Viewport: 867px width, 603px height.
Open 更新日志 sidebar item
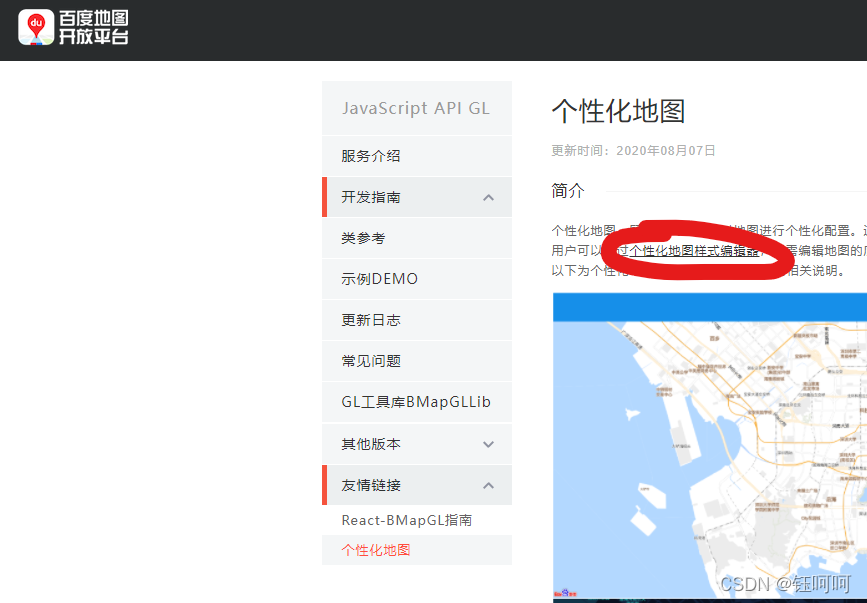pos(417,320)
